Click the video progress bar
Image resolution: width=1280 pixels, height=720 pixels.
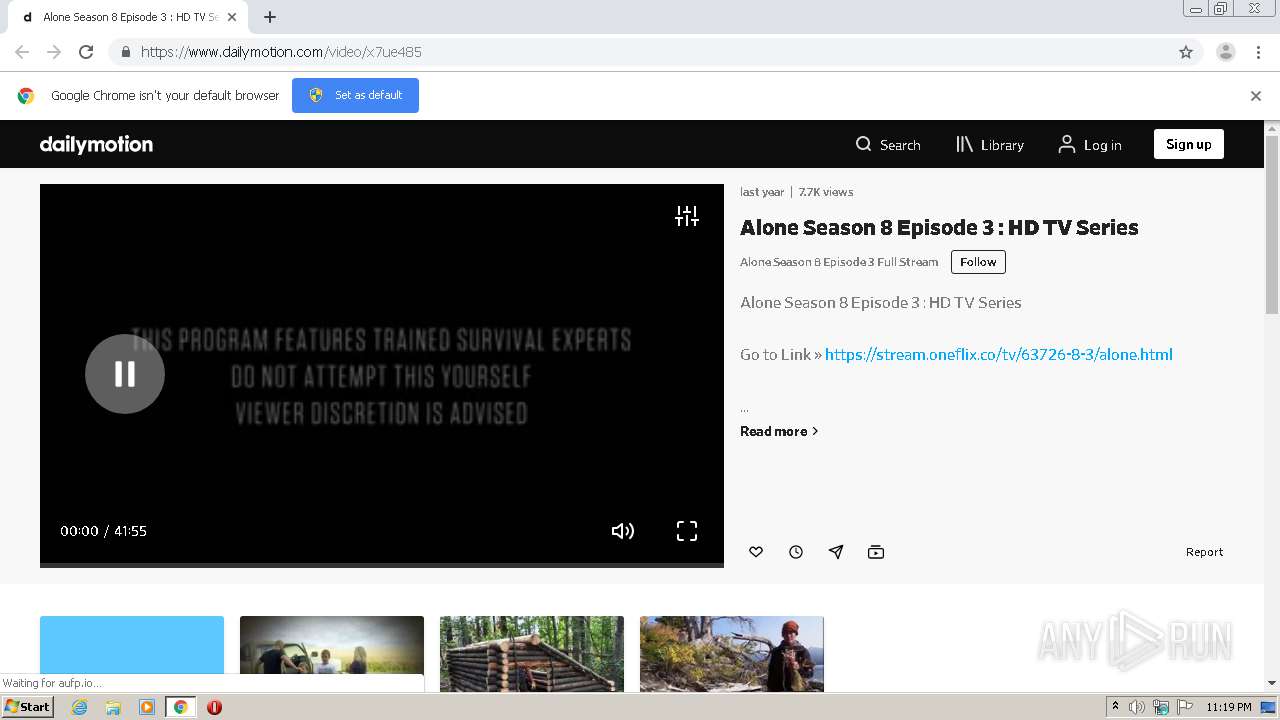pos(382,565)
